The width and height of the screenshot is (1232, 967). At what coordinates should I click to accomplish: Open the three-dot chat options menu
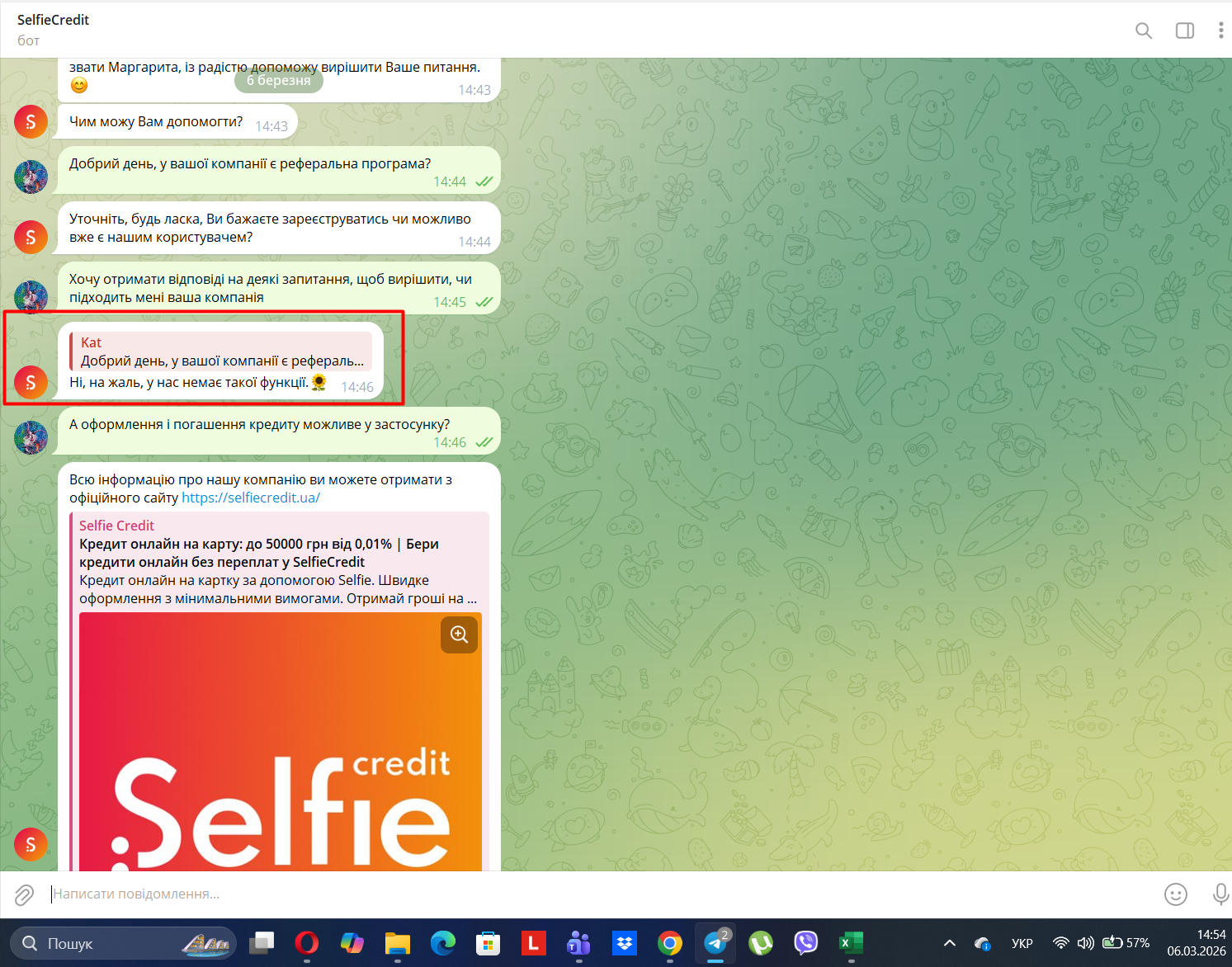coord(1220,31)
